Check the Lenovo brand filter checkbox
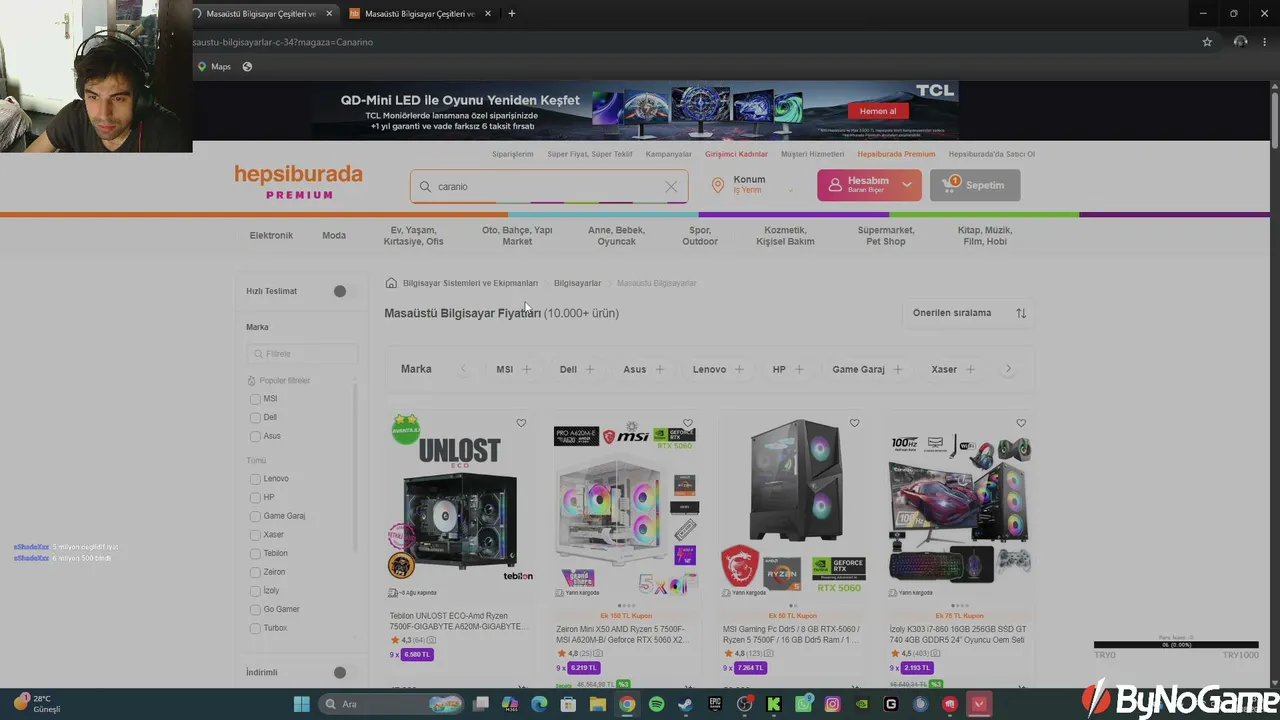Image resolution: width=1280 pixels, height=720 pixels. [255, 479]
